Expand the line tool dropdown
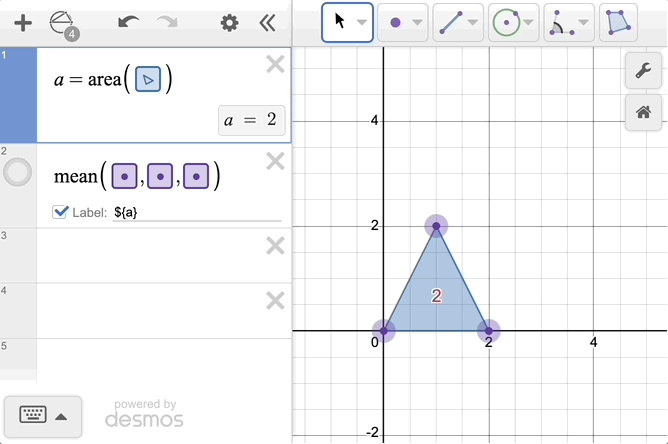The width and height of the screenshot is (668, 444). (473, 22)
